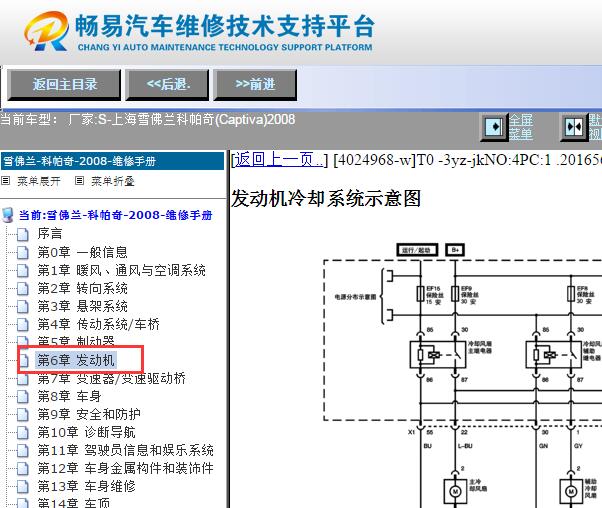Open 第12章 车身金属构件和装饰件

(126, 468)
